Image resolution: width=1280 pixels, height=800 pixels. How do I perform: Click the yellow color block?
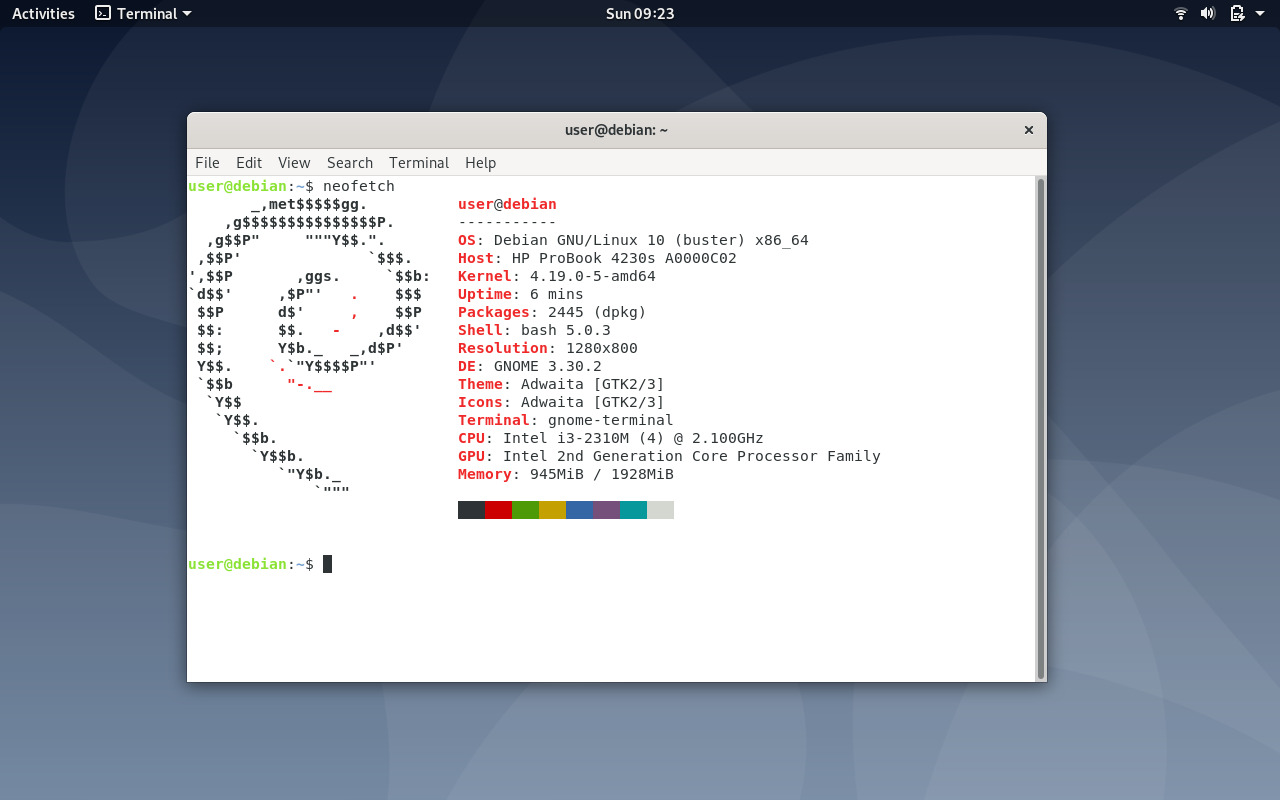(x=552, y=510)
